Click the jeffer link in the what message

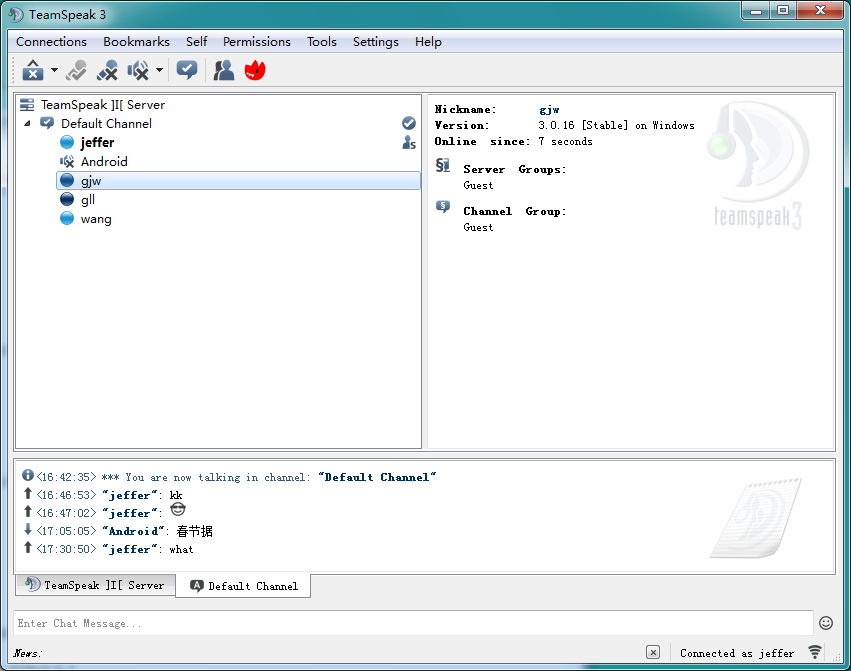pos(129,549)
